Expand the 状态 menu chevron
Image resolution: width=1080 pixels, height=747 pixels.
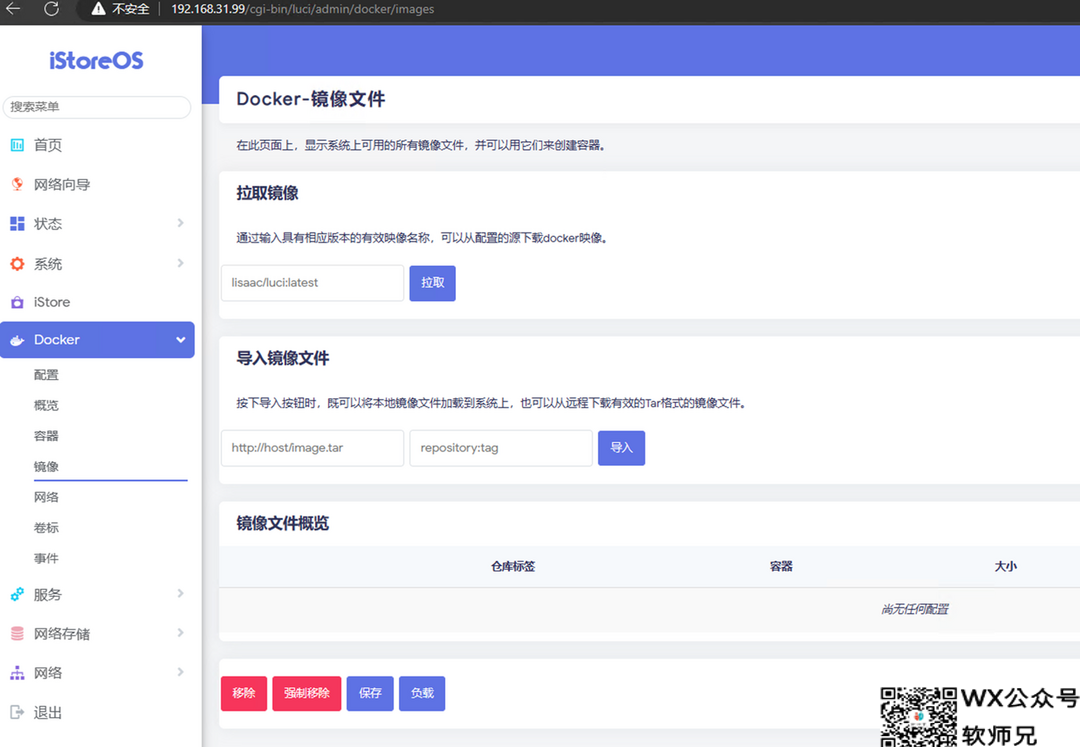[x=180, y=223]
